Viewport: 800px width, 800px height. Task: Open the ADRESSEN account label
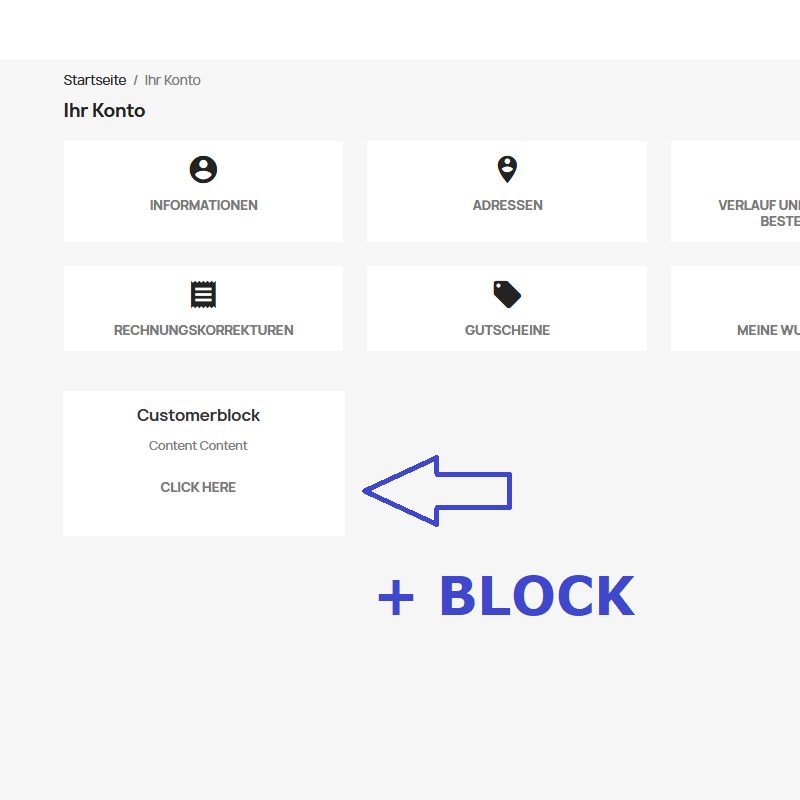508,205
